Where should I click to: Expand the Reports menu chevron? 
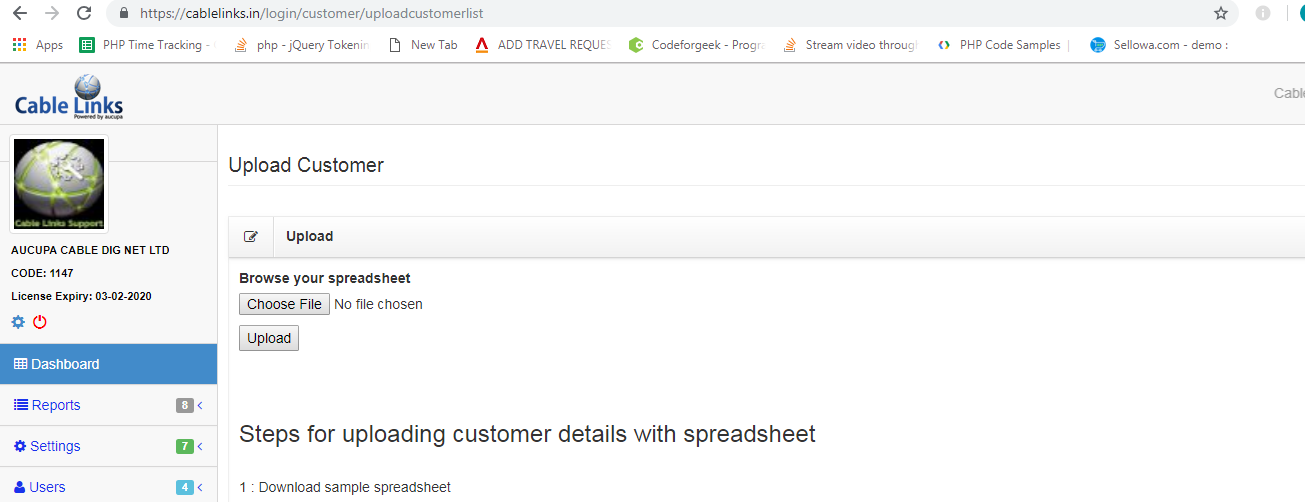coord(200,405)
